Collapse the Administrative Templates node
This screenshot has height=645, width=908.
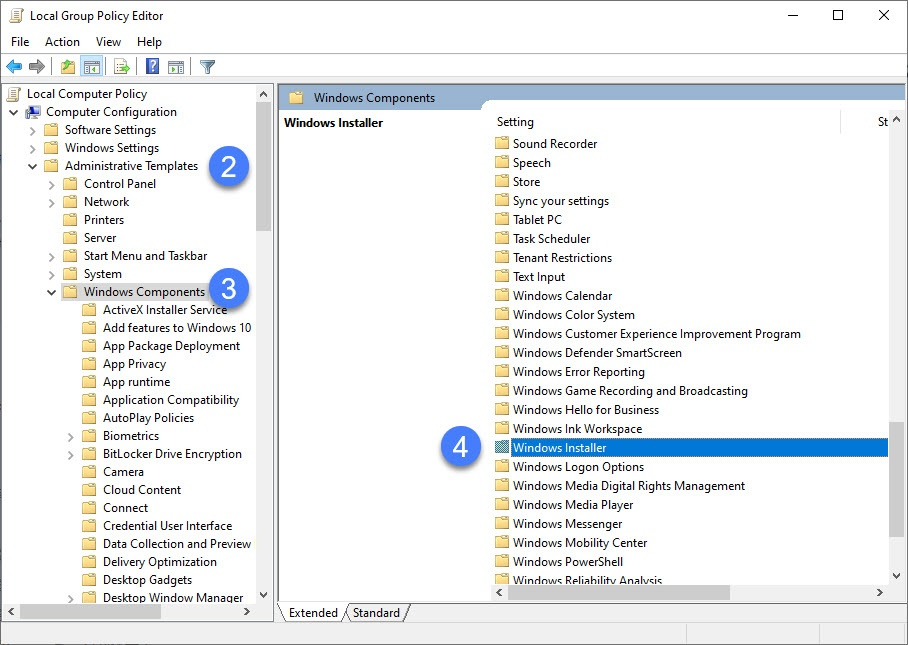[32, 166]
